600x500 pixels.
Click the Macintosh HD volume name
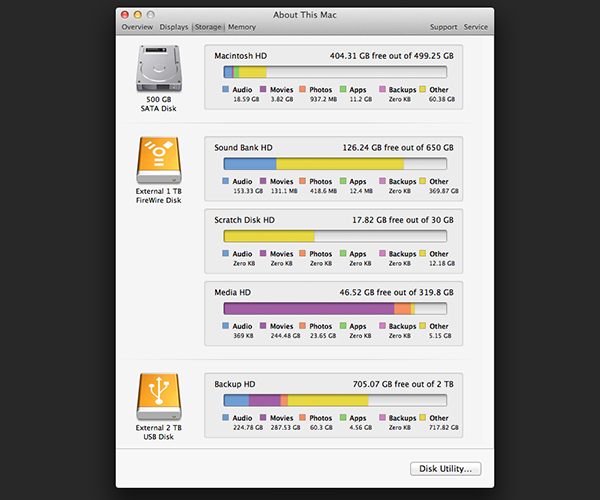coord(240,56)
